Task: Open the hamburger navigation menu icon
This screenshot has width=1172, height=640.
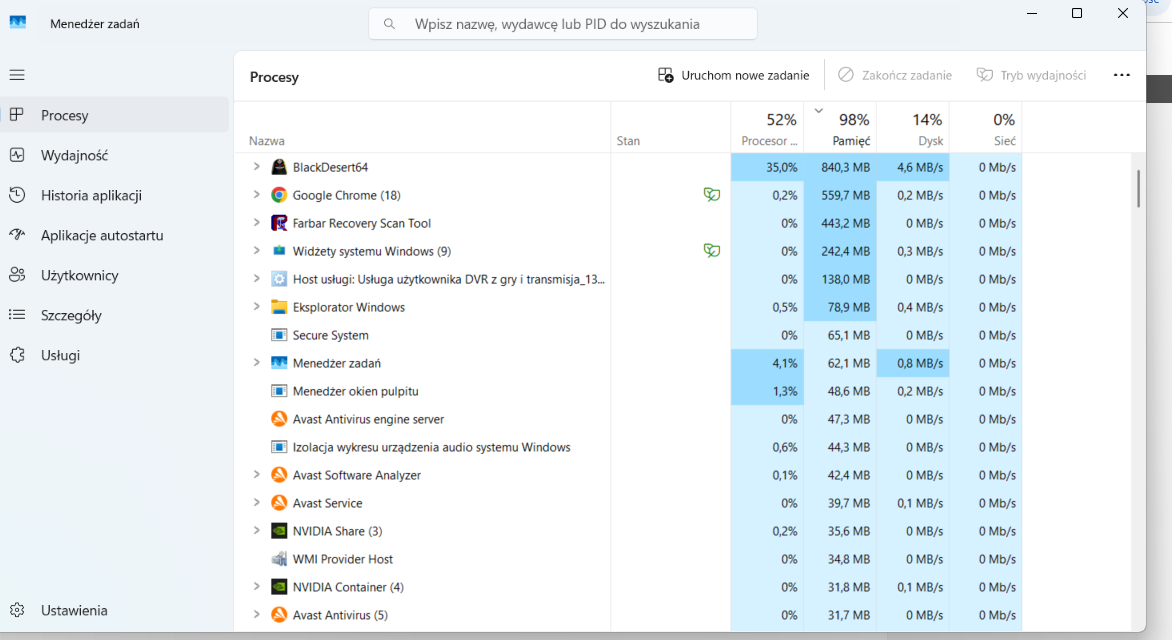Action: (17, 75)
